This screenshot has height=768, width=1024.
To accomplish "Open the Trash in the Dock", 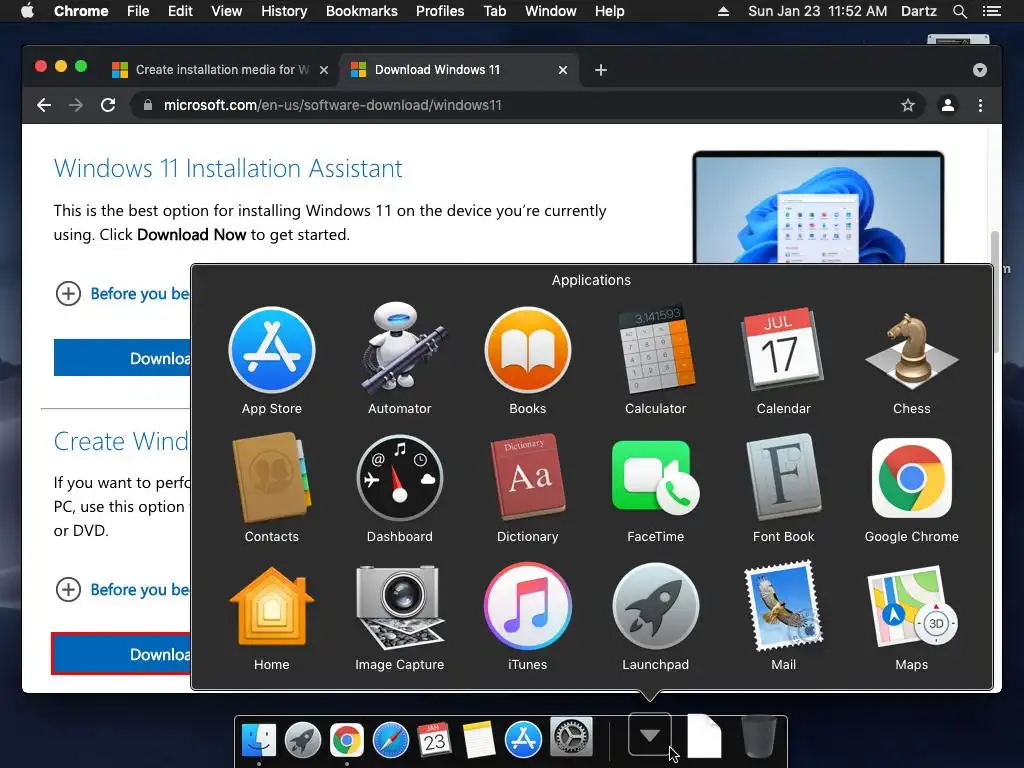I will [x=759, y=738].
